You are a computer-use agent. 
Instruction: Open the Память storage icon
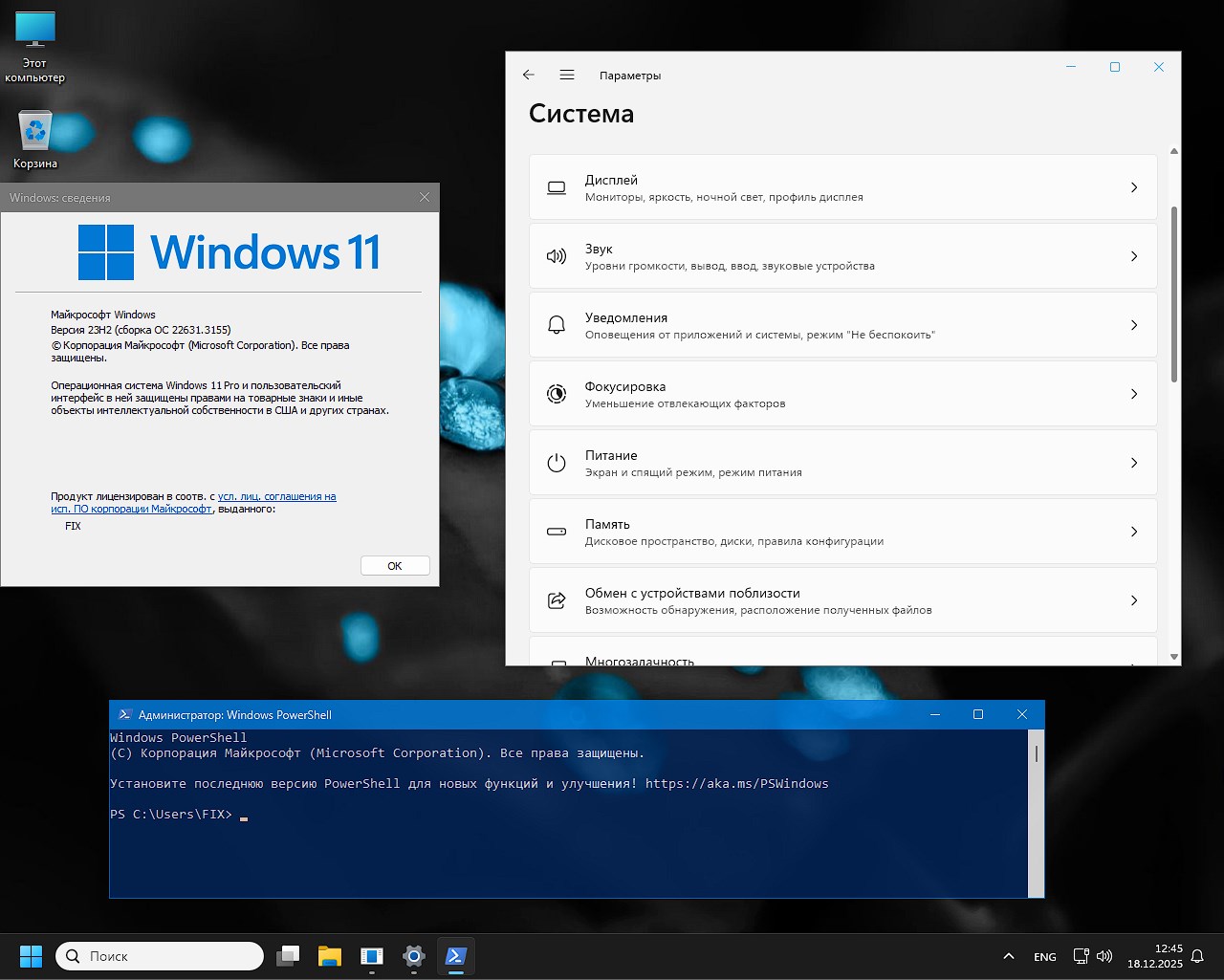(557, 532)
